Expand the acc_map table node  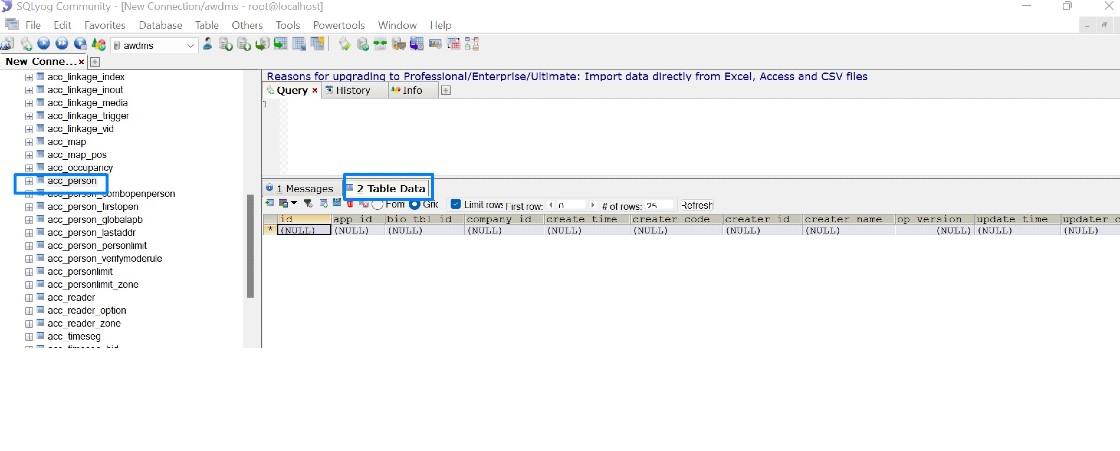point(29,142)
